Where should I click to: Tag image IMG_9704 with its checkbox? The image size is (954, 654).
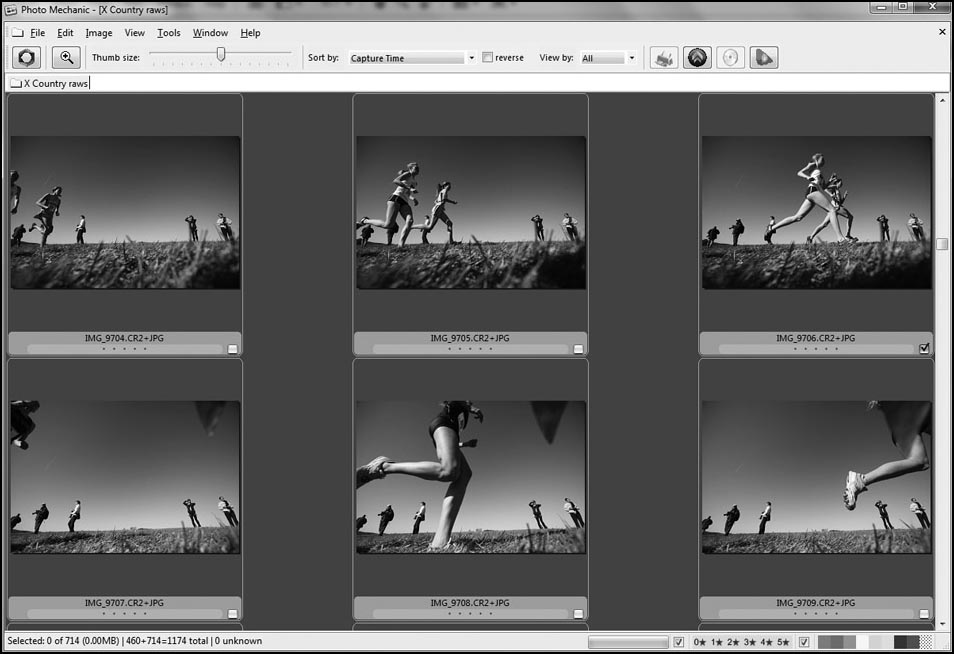pos(232,349)
